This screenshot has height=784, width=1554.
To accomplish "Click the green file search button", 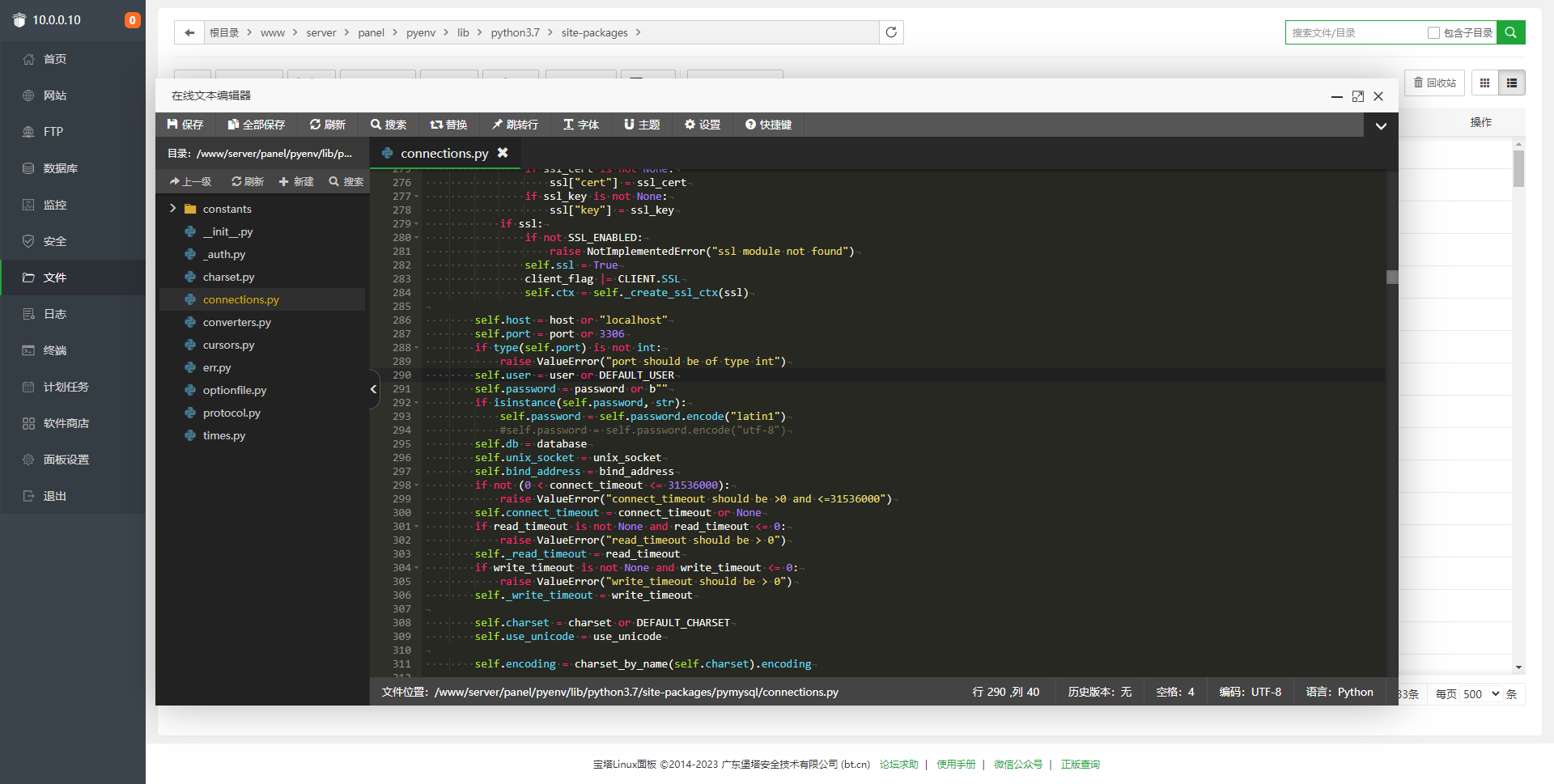I will tap(1510, 32).
